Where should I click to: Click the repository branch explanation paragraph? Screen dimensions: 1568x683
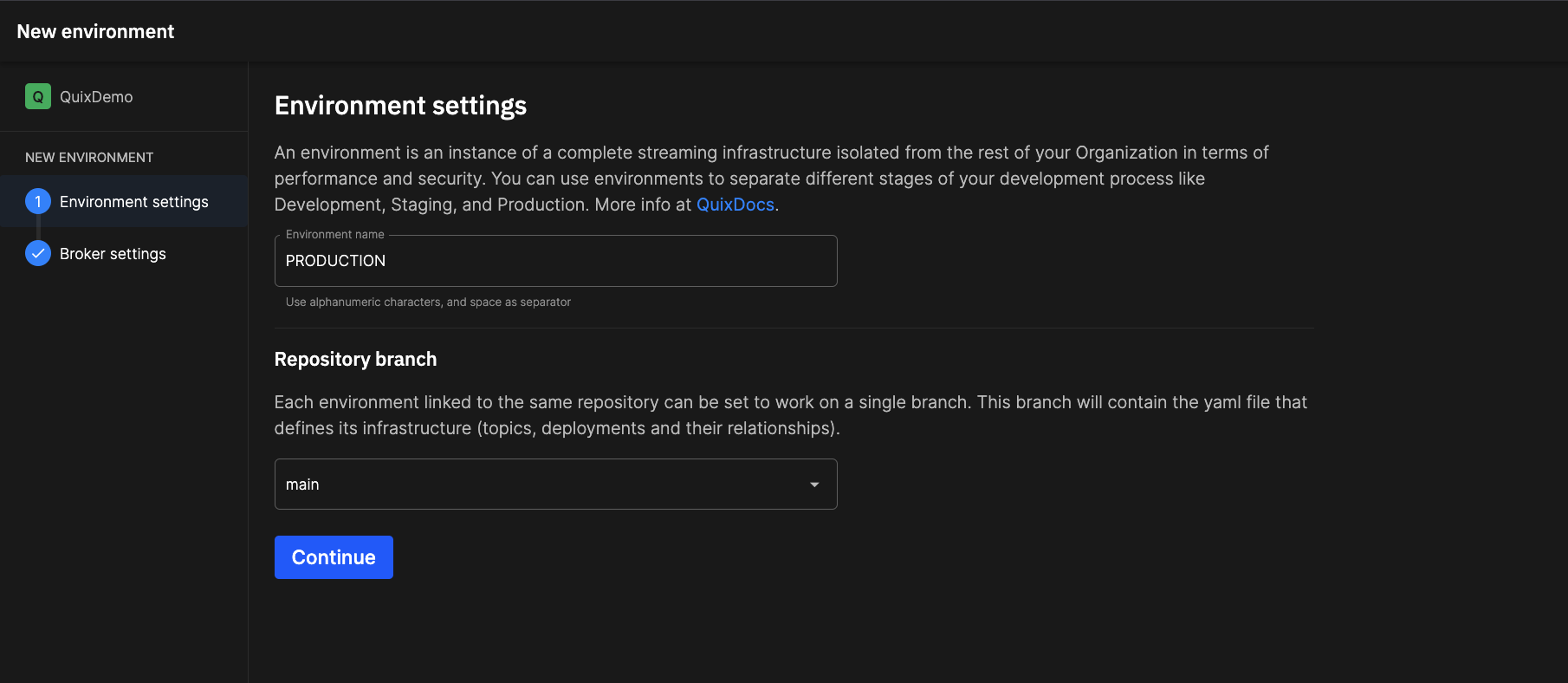coord(790,415)
